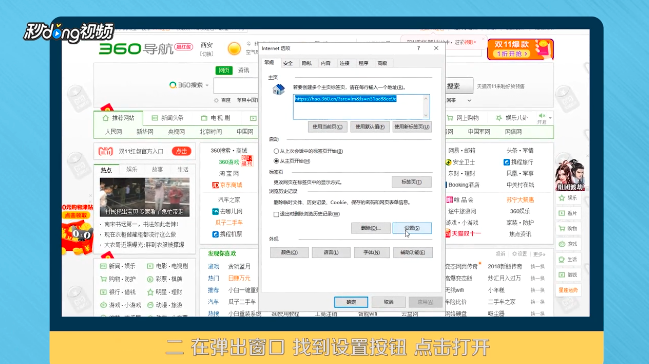Open tab settings with the 标签页 button
This screenshot has height=364, width=649.
412,182
